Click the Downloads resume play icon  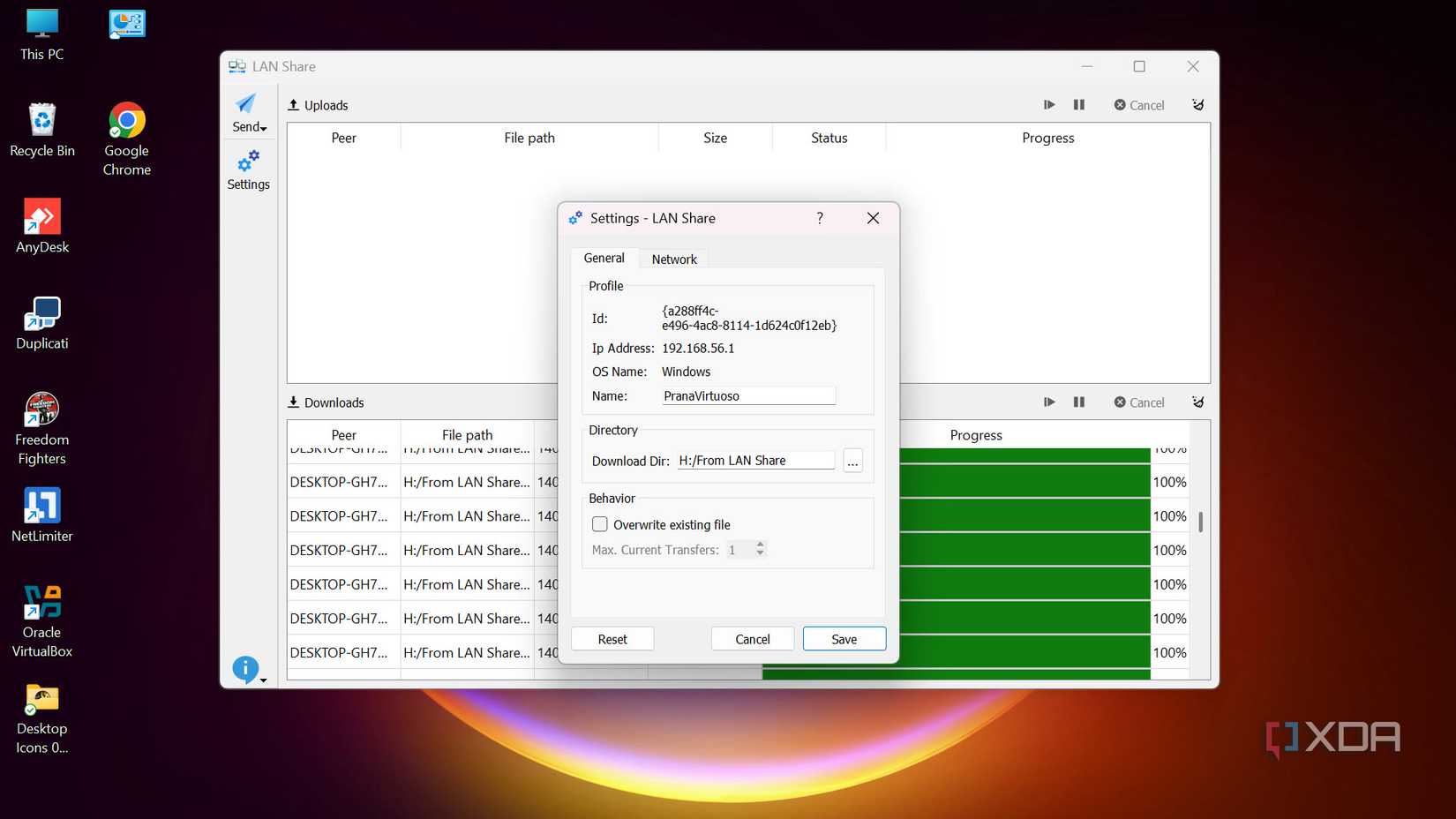(1049, 402)
